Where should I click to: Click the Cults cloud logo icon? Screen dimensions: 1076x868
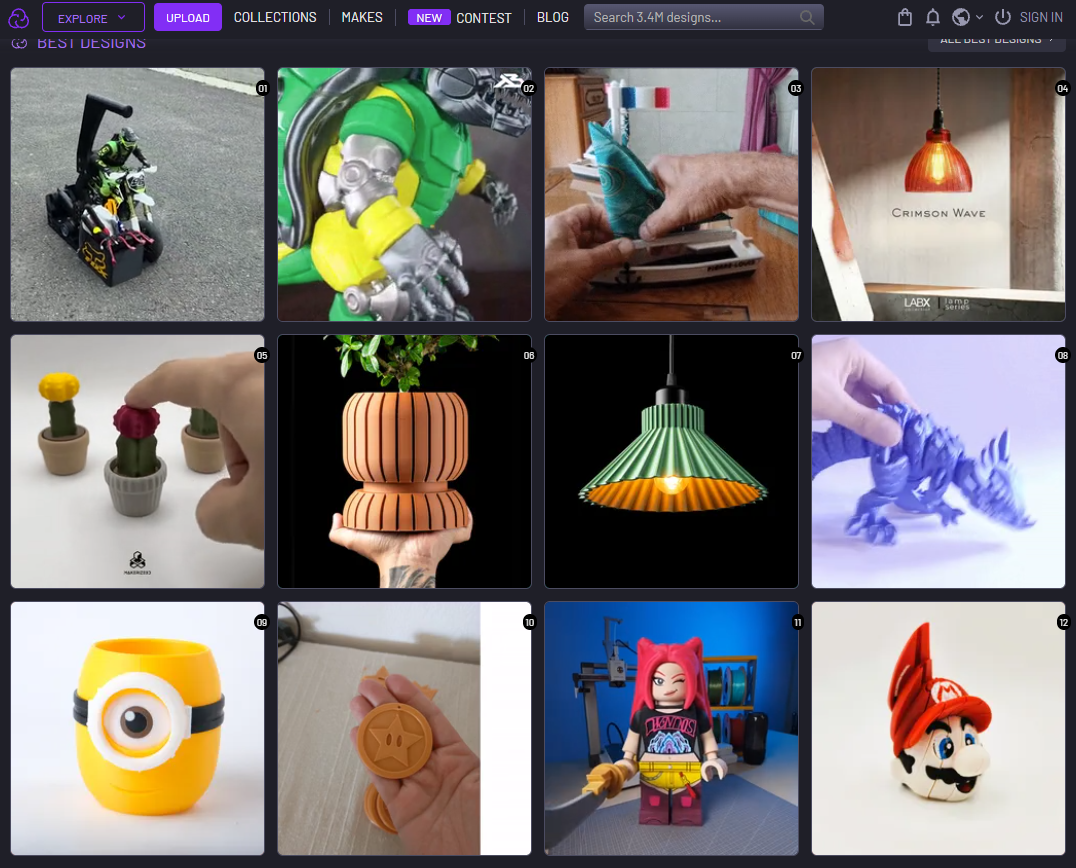[x=19, y=18]
